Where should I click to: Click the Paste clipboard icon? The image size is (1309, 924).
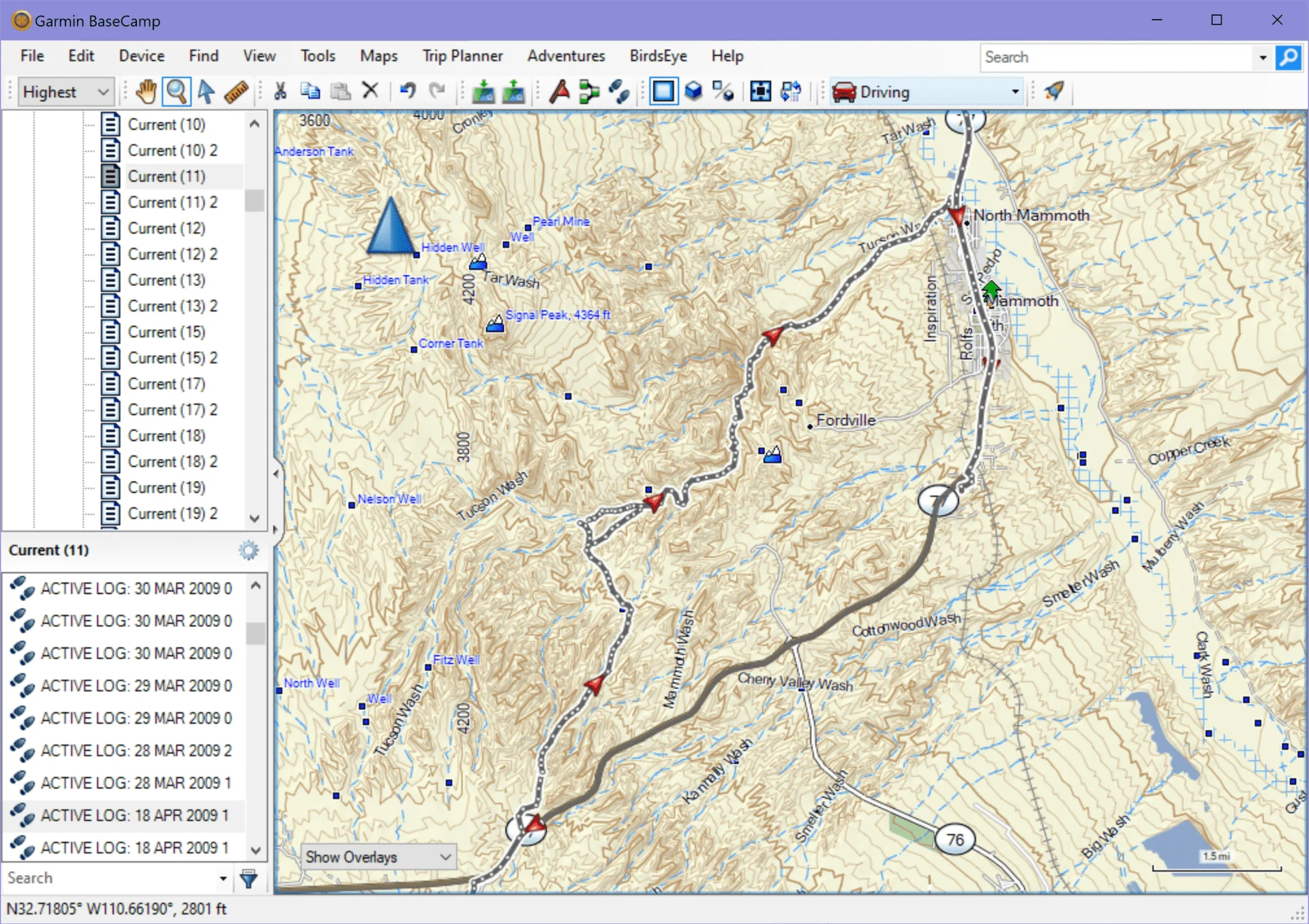coord(340,91)
